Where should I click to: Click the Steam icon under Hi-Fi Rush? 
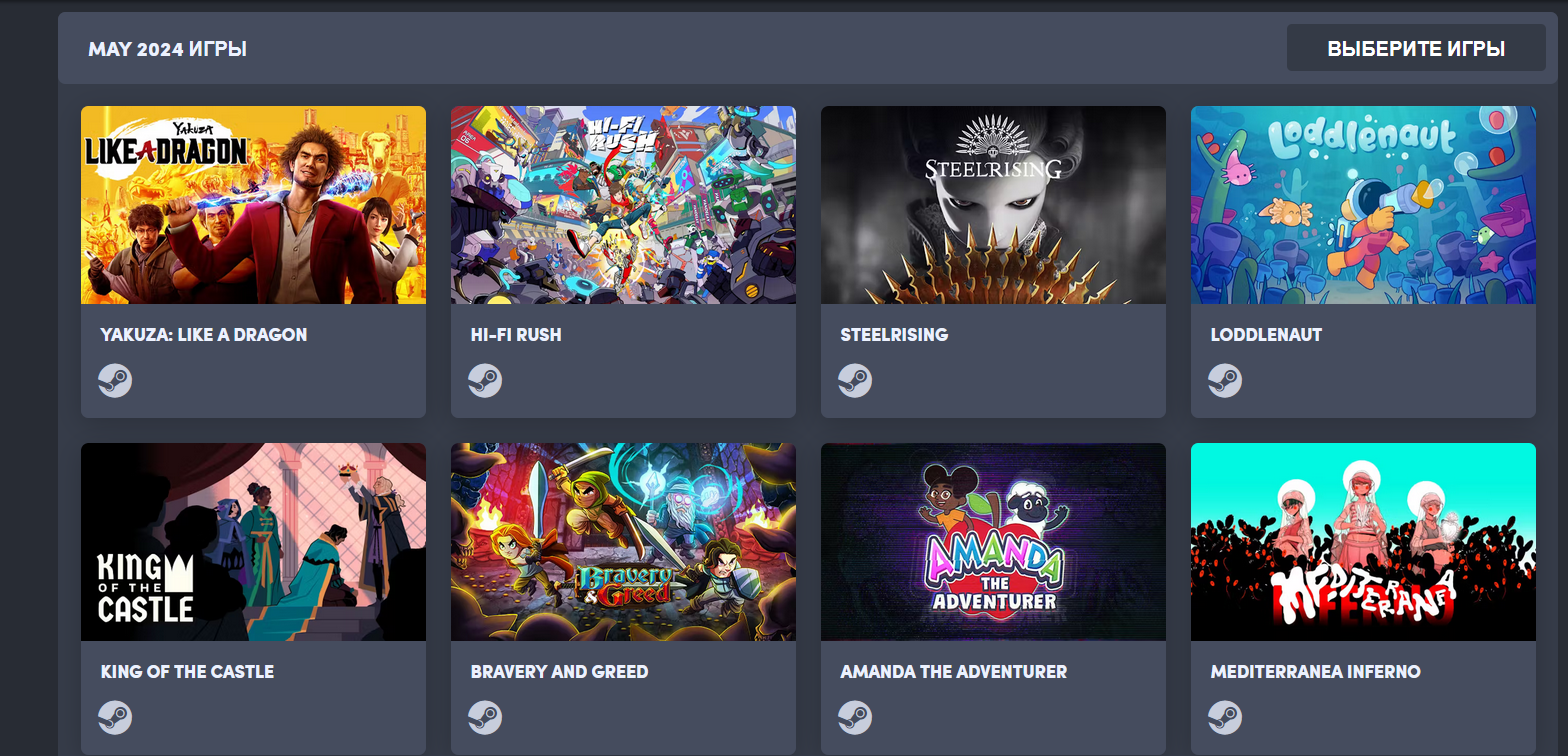coord(485,381)
